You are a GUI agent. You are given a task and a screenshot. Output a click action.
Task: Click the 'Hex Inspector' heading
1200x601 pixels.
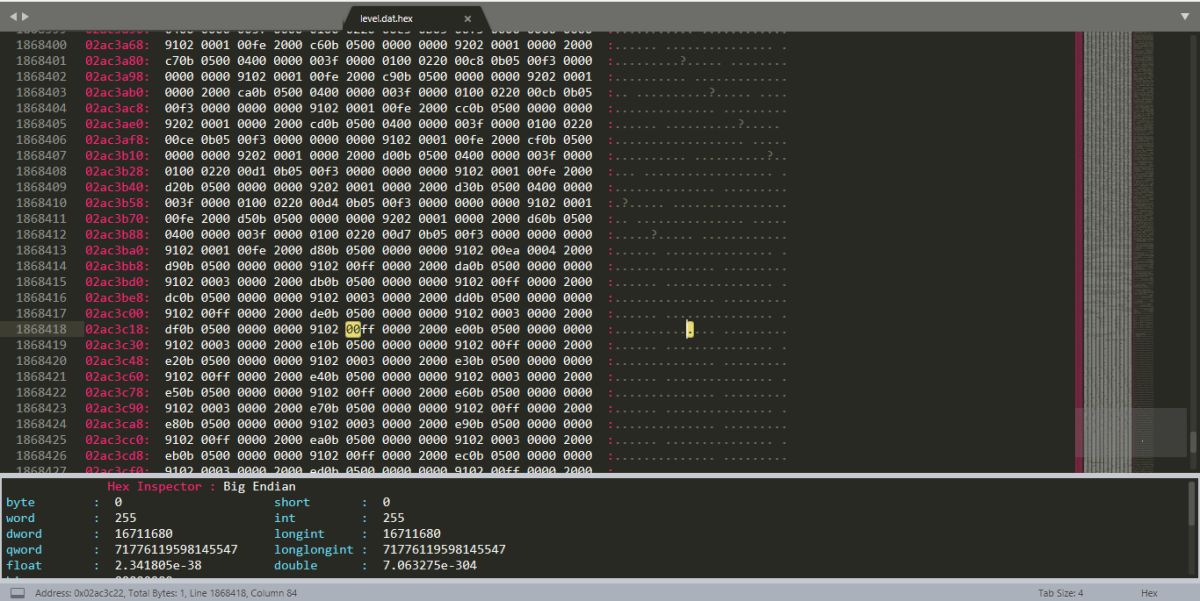coord(155,486)
